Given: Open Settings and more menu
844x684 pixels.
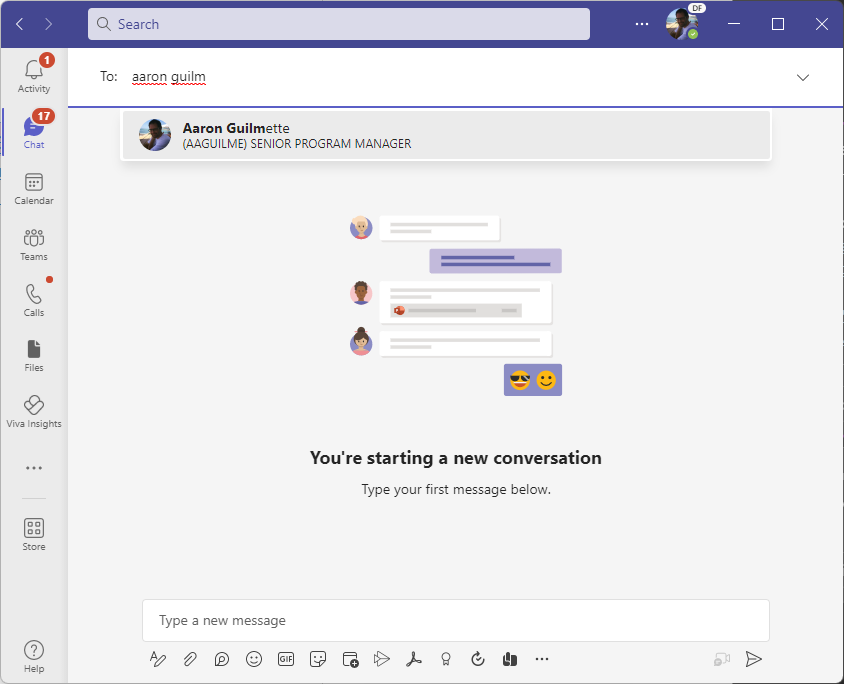Looking at the screenshot, I should pyautogui.click(x=642, y=24).
